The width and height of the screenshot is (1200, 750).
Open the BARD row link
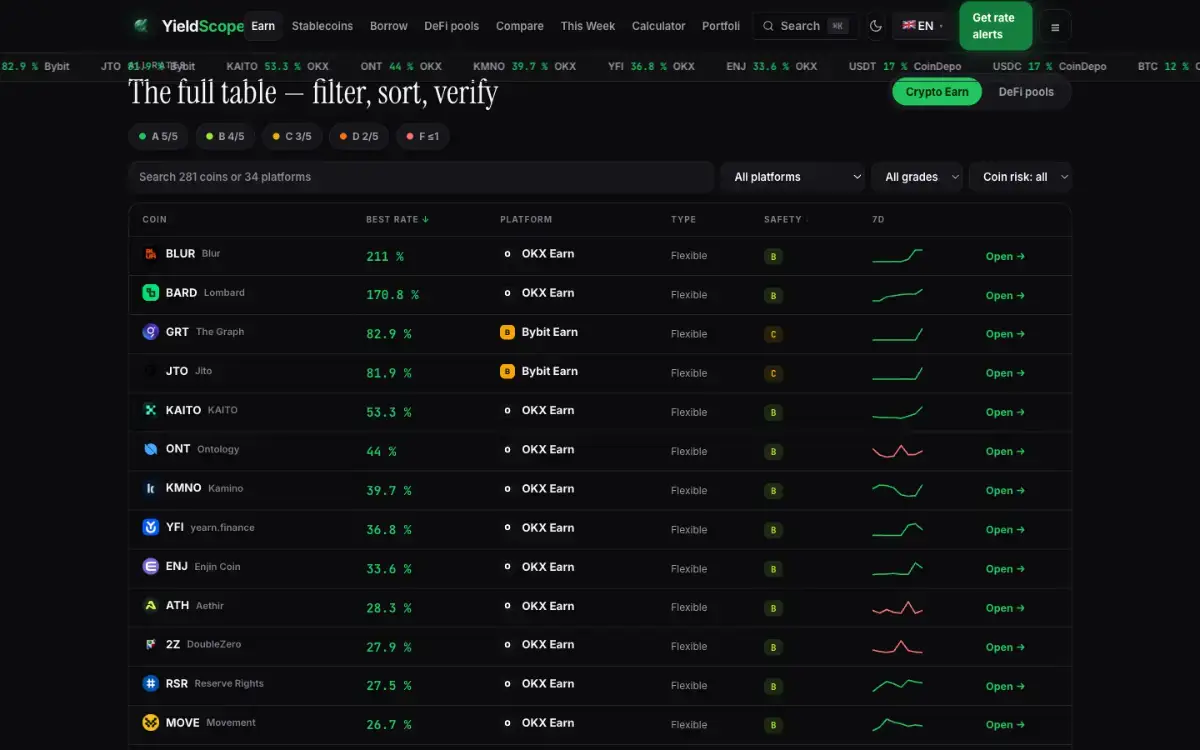click(x=1005, y=295)
